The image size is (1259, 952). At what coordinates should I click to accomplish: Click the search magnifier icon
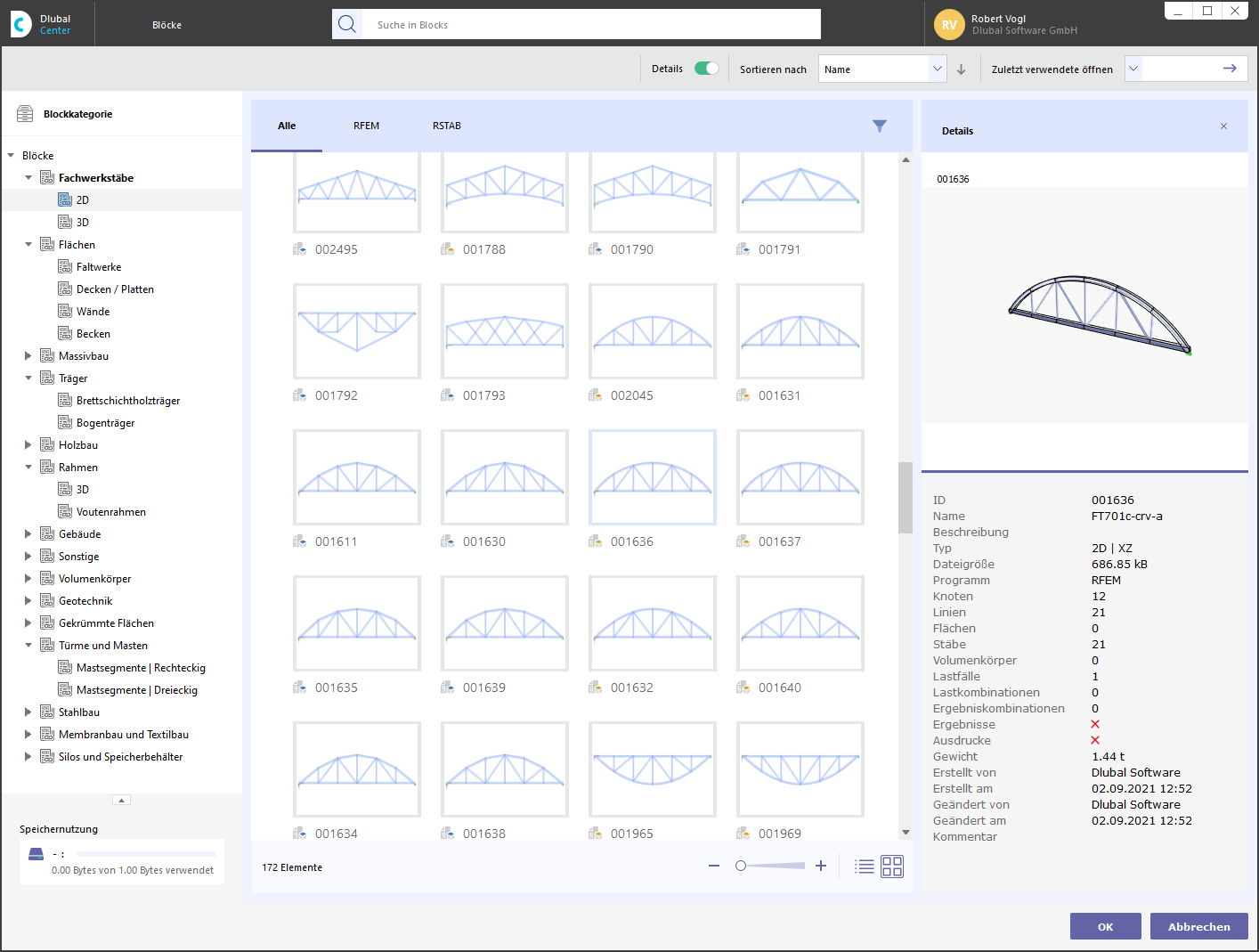point(347,24)
